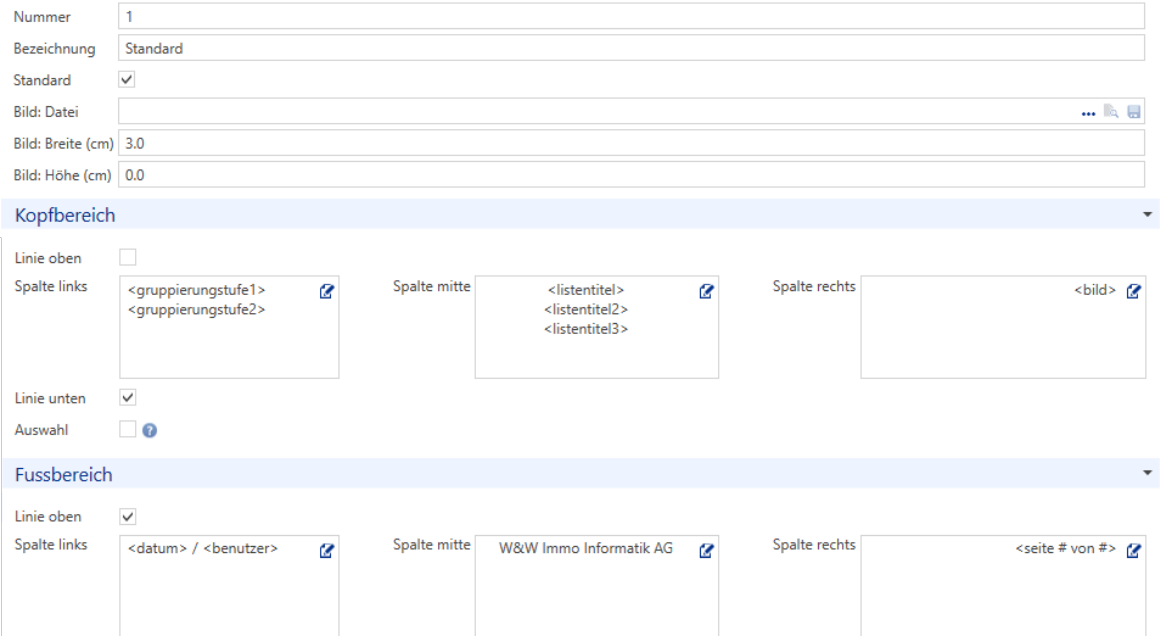
Task: Click the browse ellipsis icon in Bild: Datei
Action: [1088, 113]
